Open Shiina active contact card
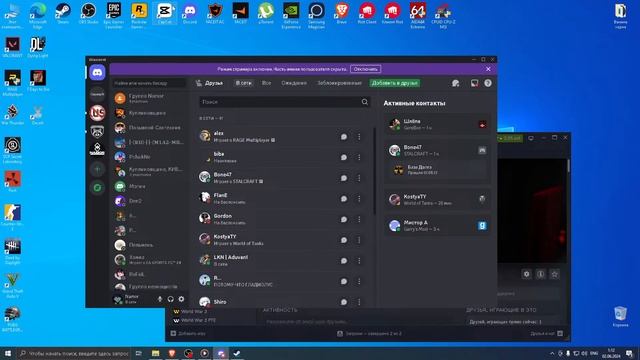 point(437,124)
